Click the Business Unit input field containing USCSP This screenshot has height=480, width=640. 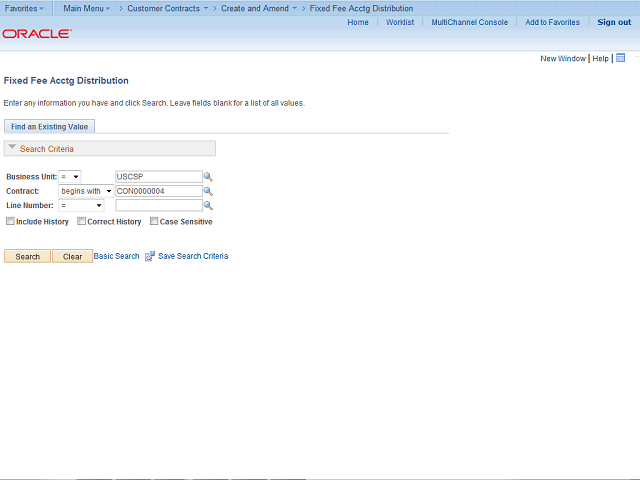coord(159,177)
